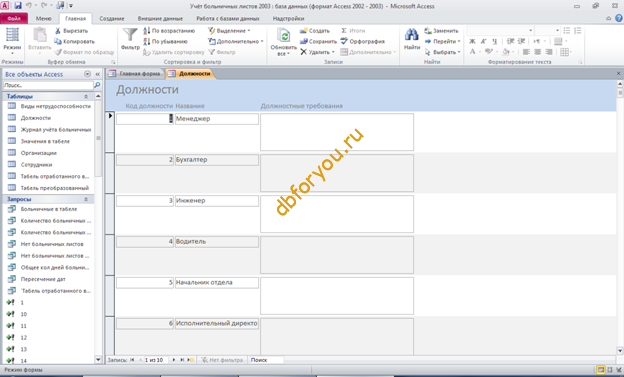Open the font size combo box
This screenshot has width=624, height=377.
pos(547,31)
